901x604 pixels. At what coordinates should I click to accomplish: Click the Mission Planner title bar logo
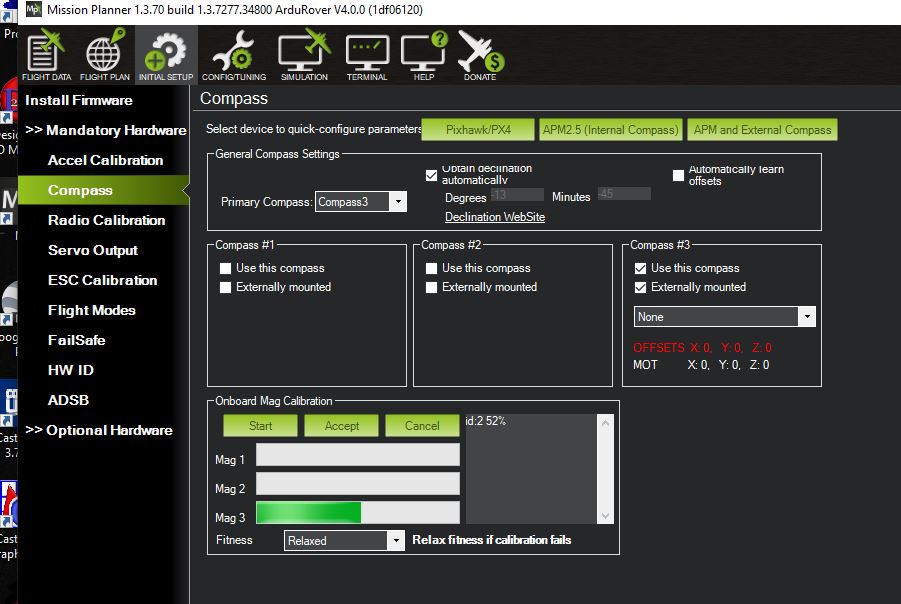point(34,9)
